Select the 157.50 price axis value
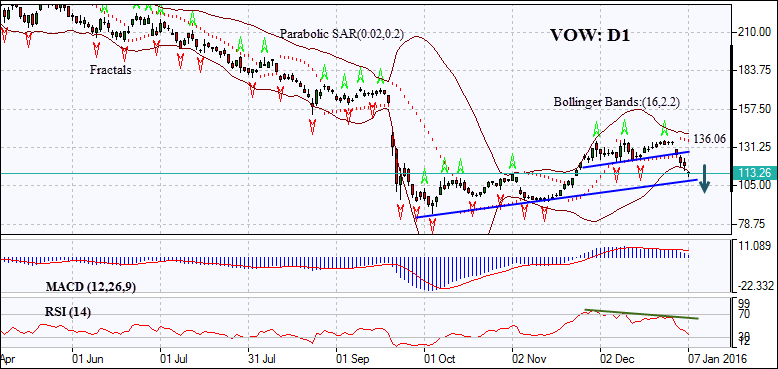Image resolution: width=778 pixels, height=369 pixels. click(753, 109)
